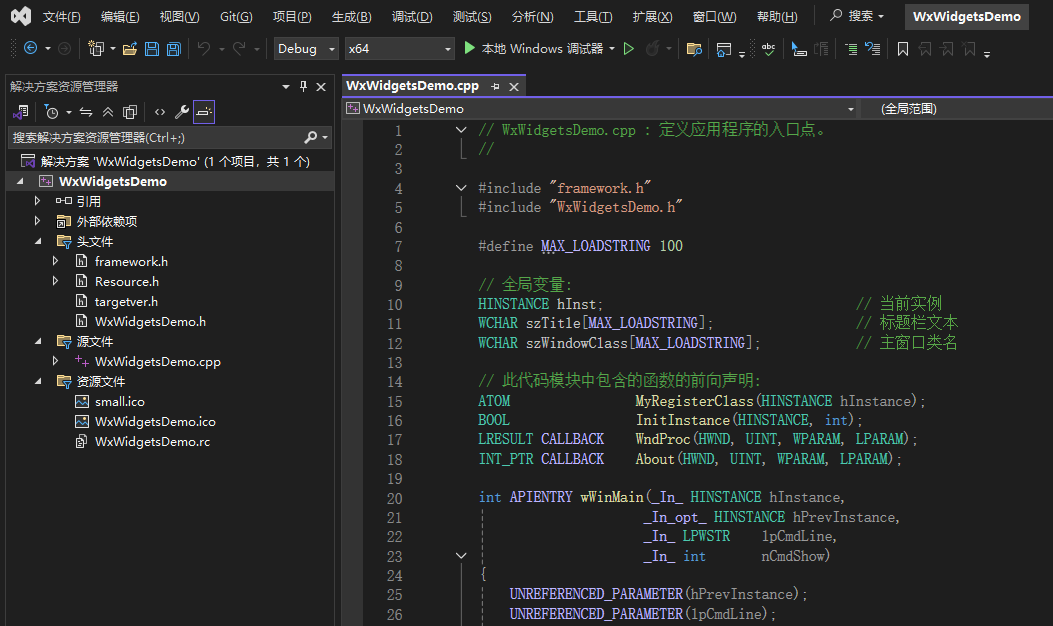
Task: Collapse the 源文件 folder node
Action: pyautogui.click(x=38, y=341)
